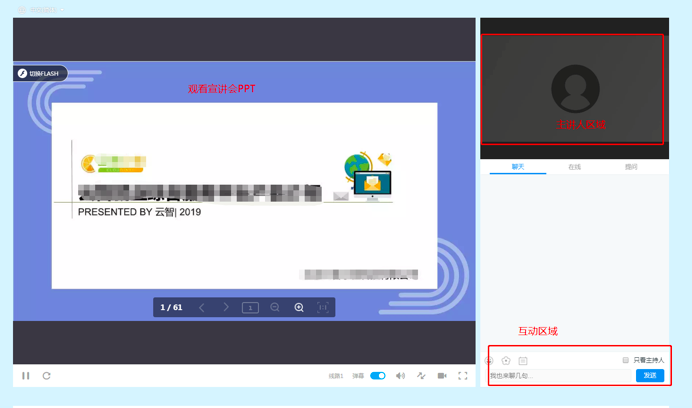Viewport: 692px width, 408px height.
Task: Toggle the 弹幕 switch off
Action: 378,376
